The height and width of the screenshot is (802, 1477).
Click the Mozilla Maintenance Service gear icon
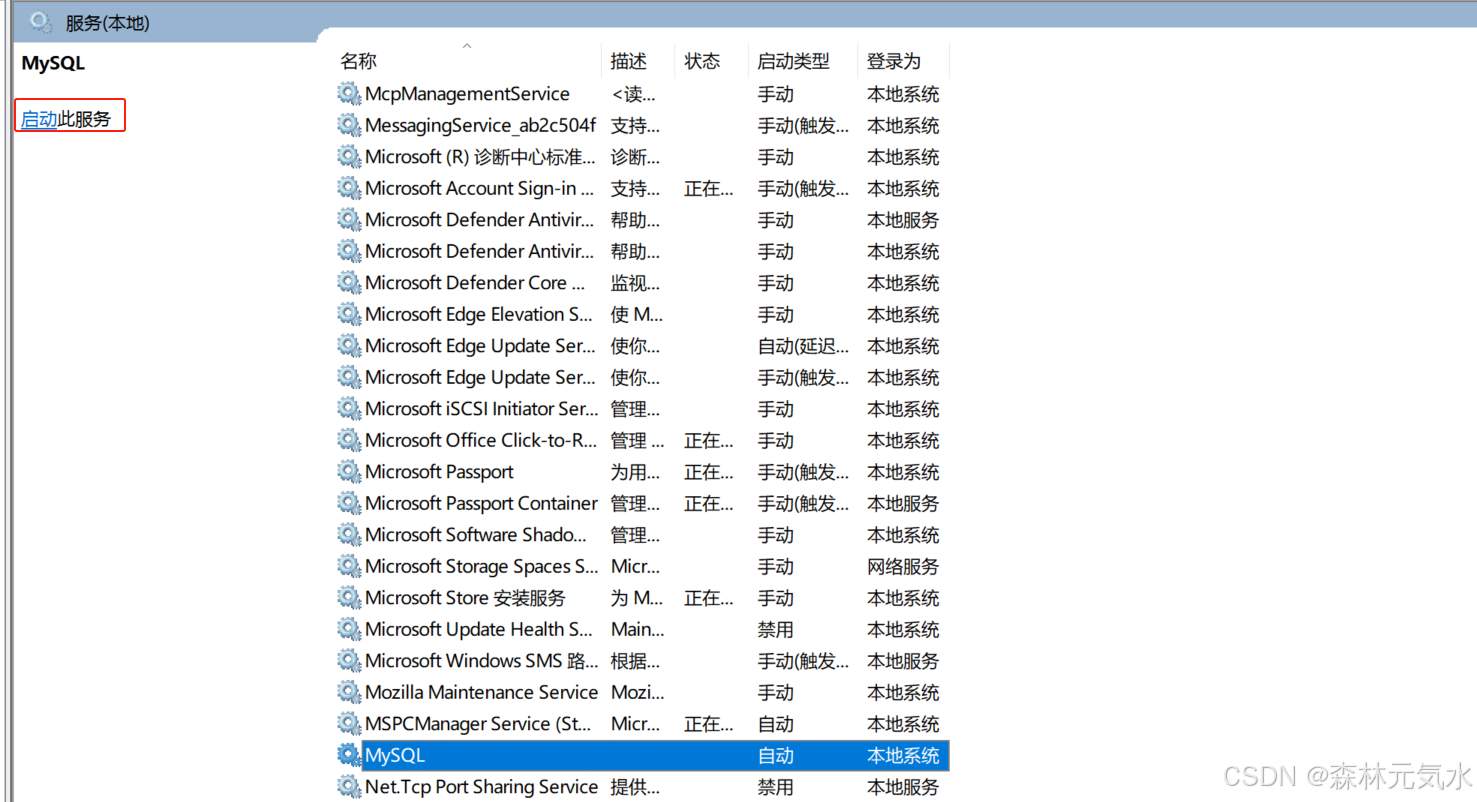[x=349, y=692]
